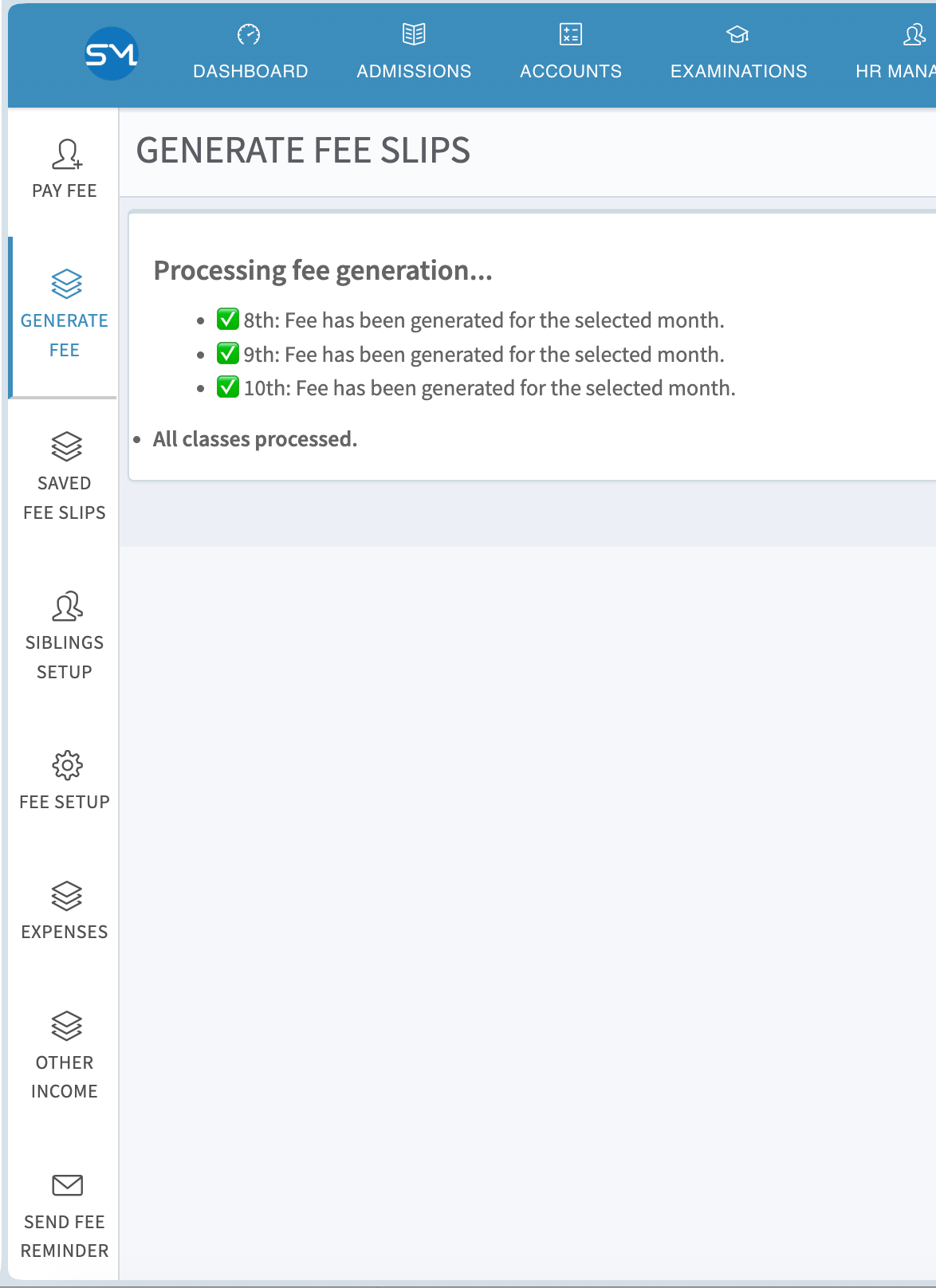The height and width of the screenshot is (1288, 936).
Task: Click the Pay Fee user icon
Action: (x=67, y=154)
